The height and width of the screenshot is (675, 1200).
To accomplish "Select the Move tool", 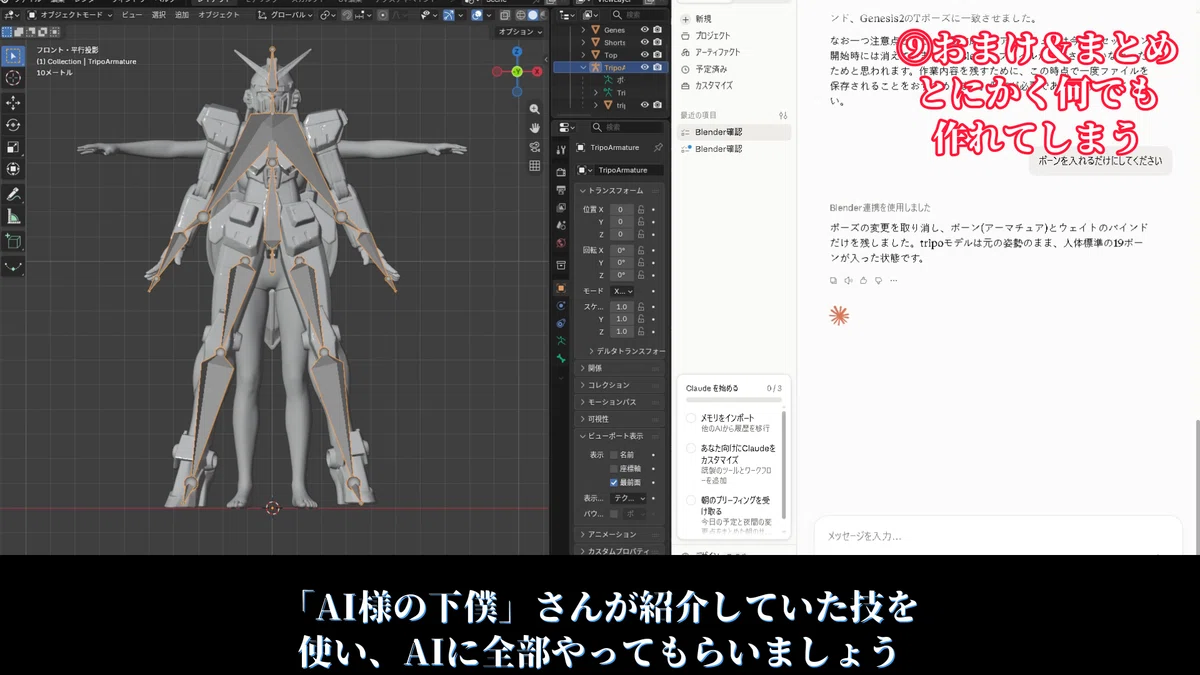I will [13, 103].
